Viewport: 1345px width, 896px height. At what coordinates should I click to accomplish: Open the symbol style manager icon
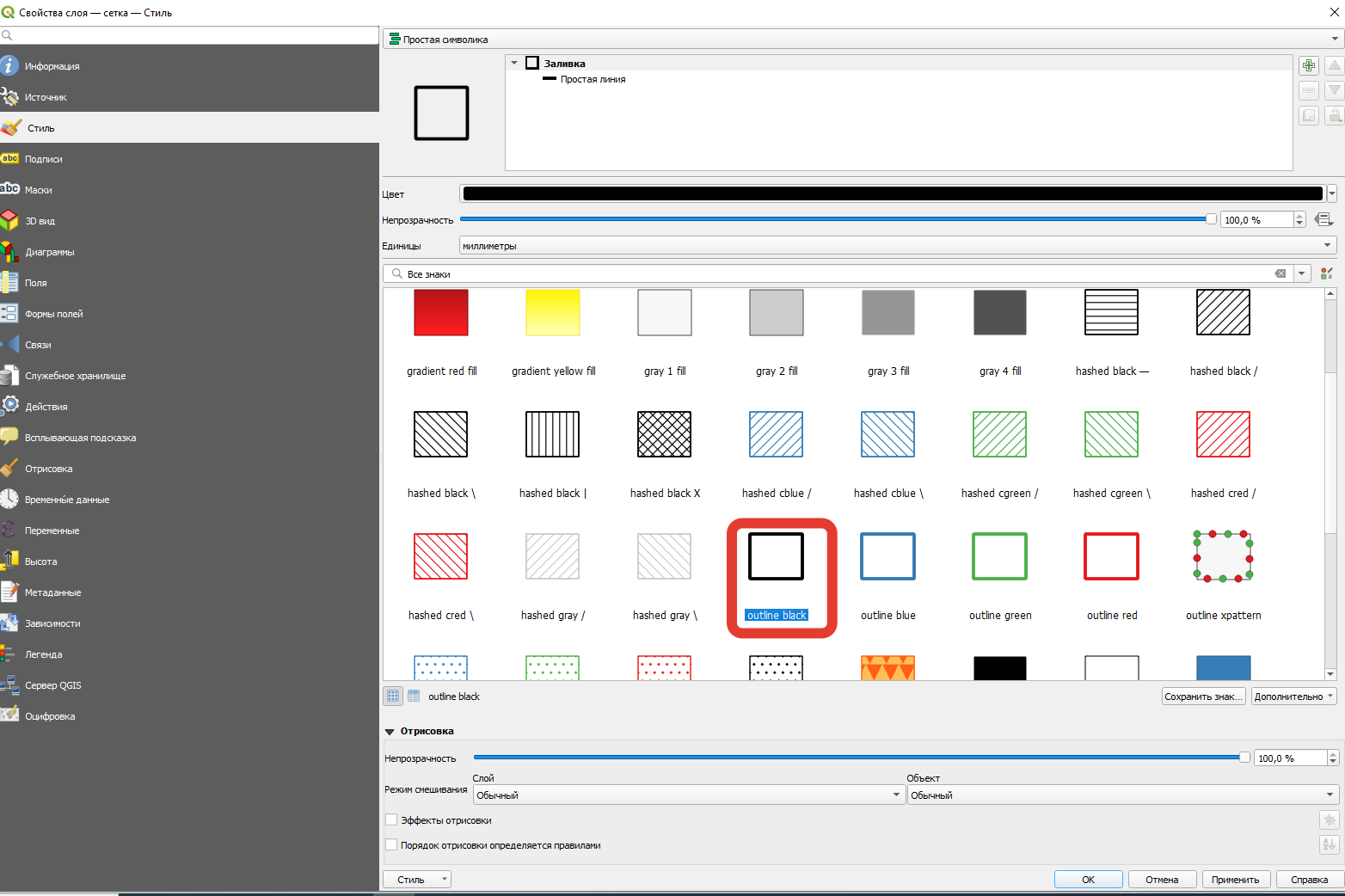(x=1326, y=273)
